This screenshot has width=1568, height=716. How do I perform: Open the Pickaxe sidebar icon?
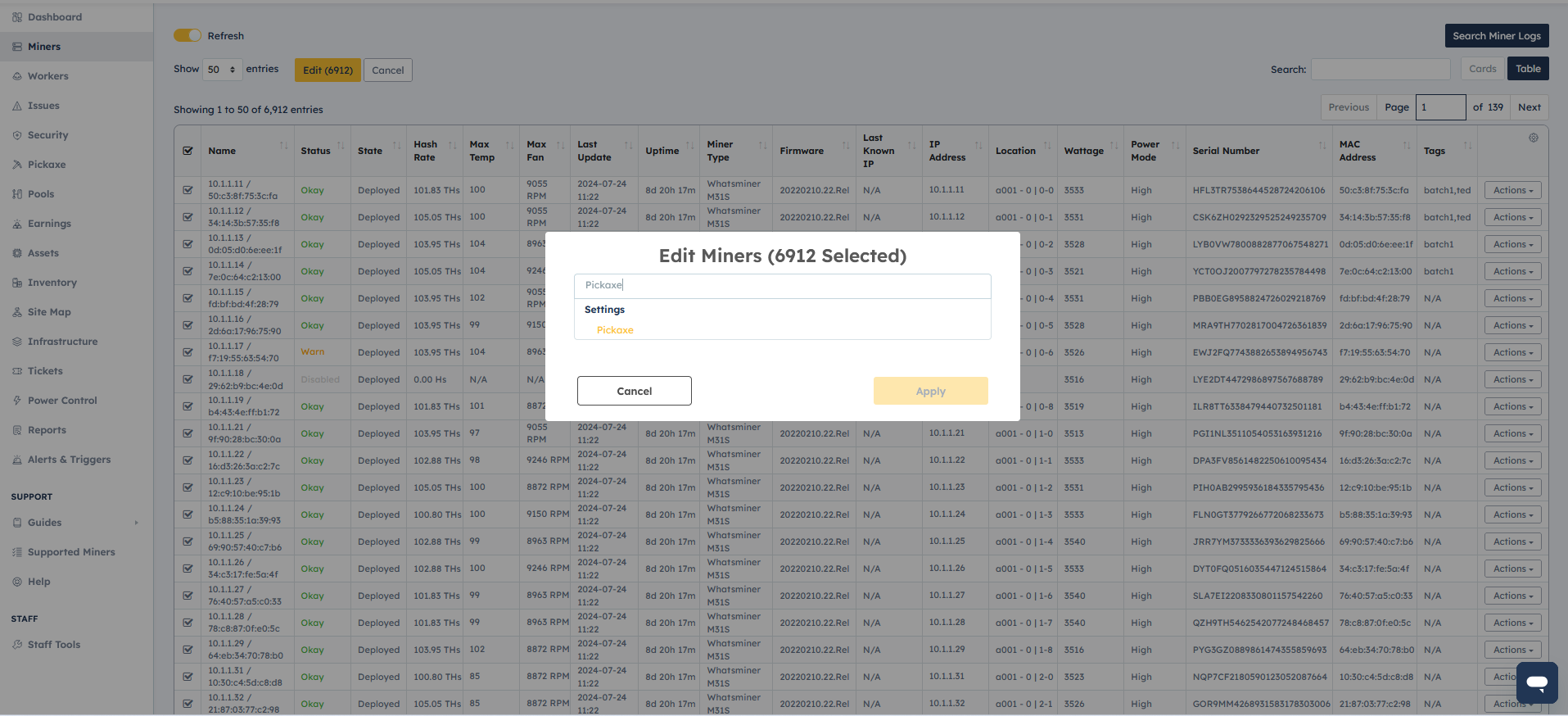tap(17, 165)
